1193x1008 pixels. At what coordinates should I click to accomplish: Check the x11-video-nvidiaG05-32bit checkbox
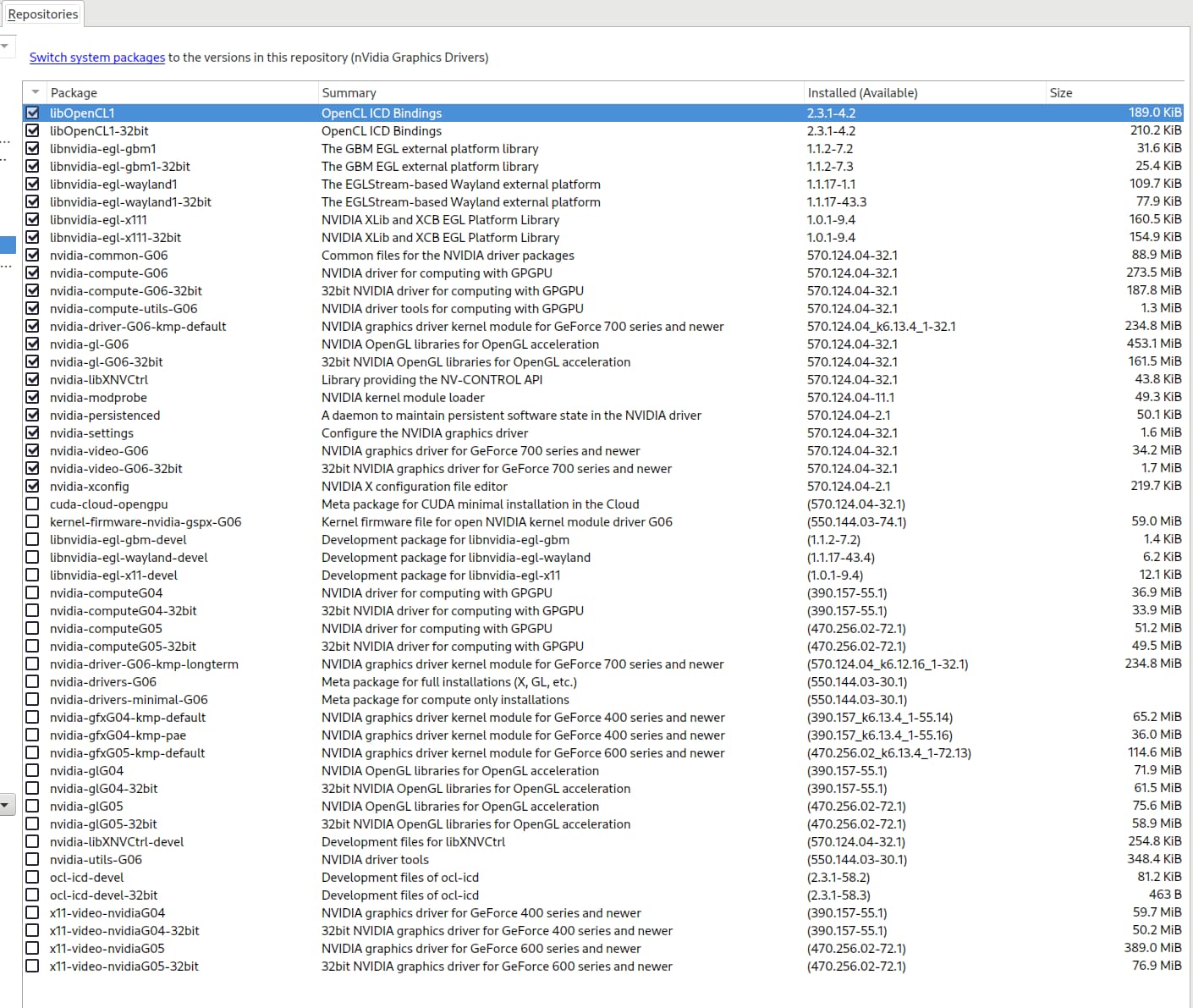coord(32,966)
